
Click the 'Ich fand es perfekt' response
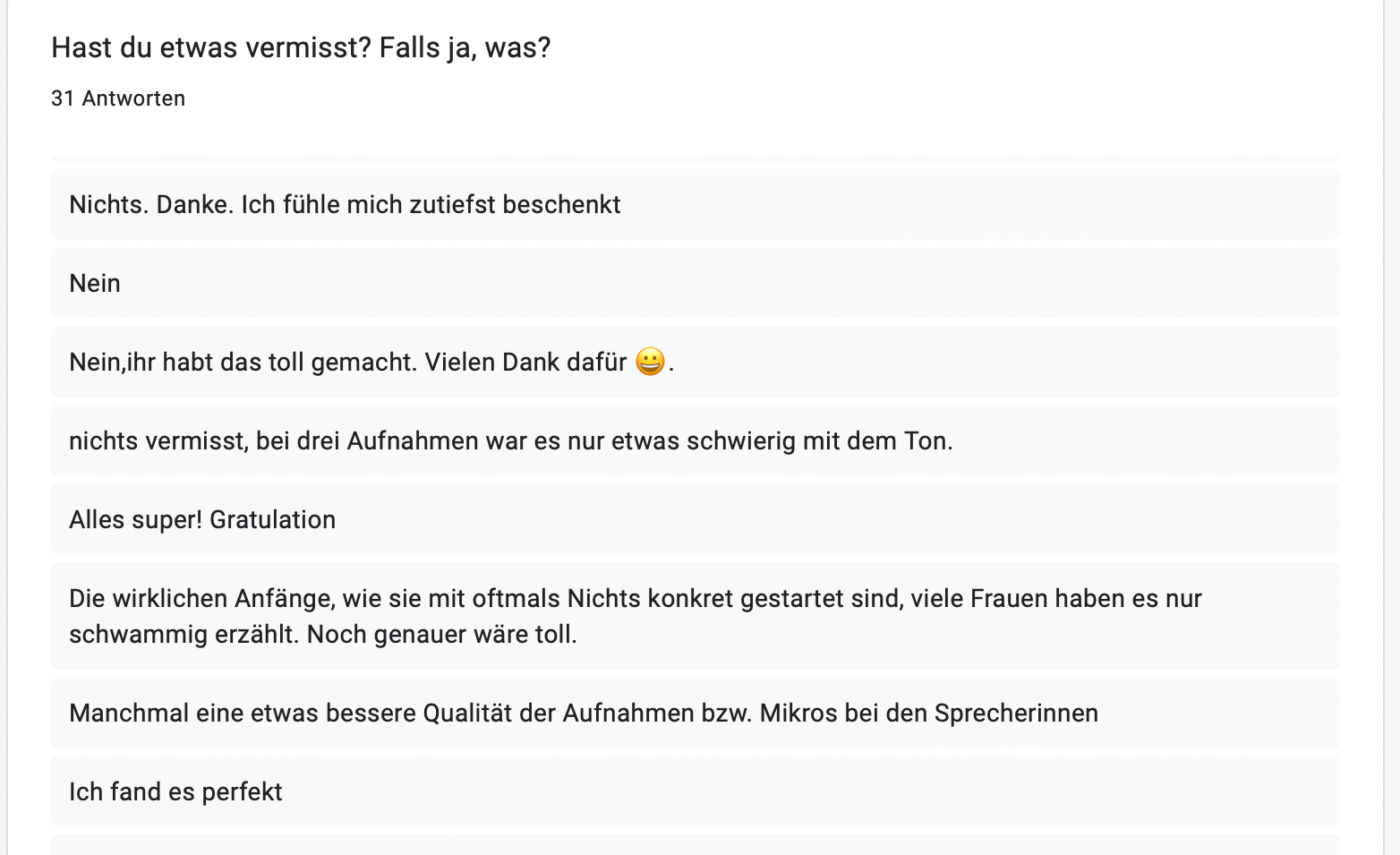(175, 792)
